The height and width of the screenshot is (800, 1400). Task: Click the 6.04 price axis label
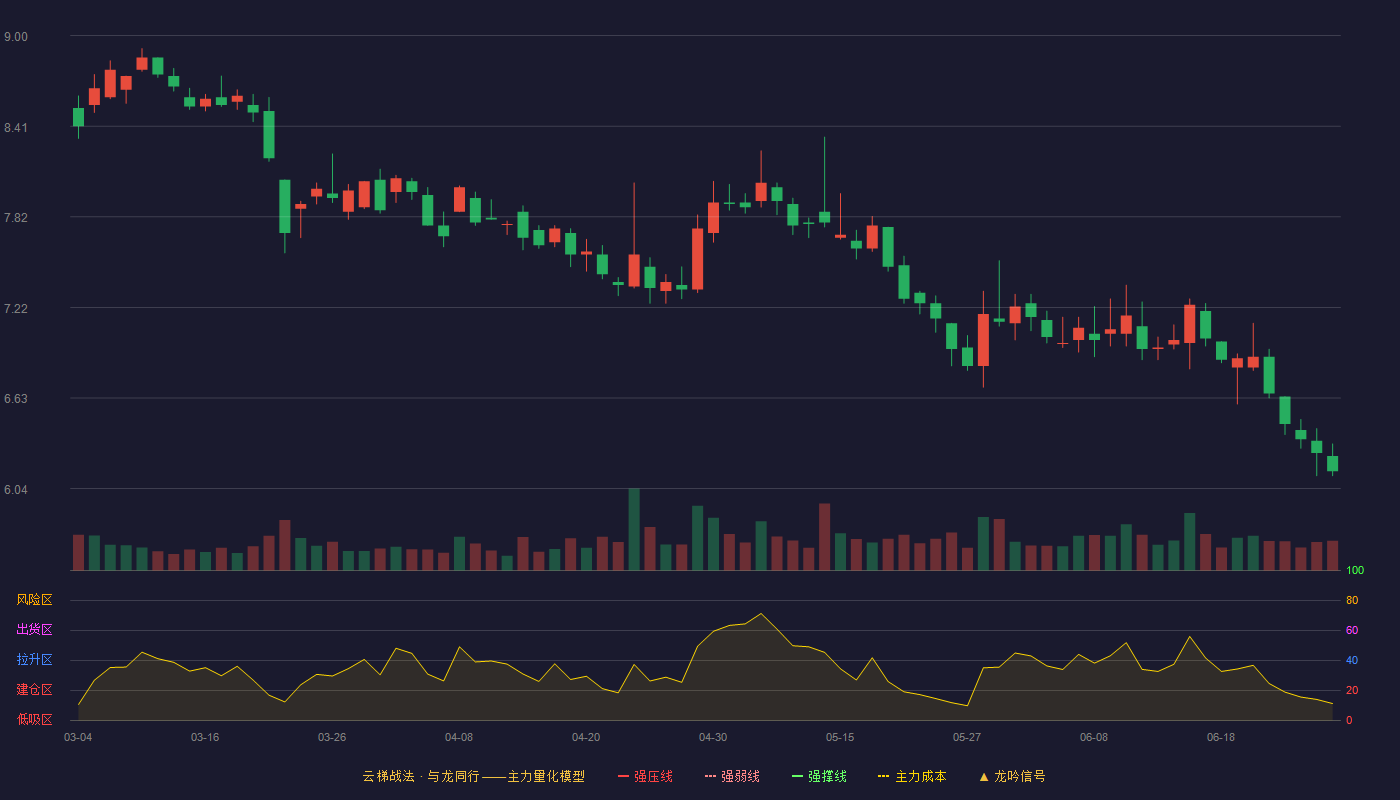(x=16, y=490)
